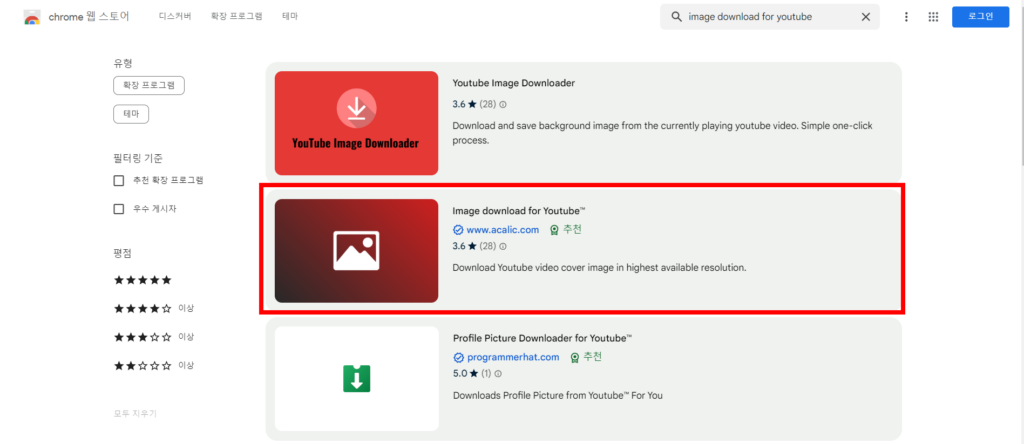1024x444 pixels.
Task: Click the search field with image download query
Action: click(x=768, y=17)
